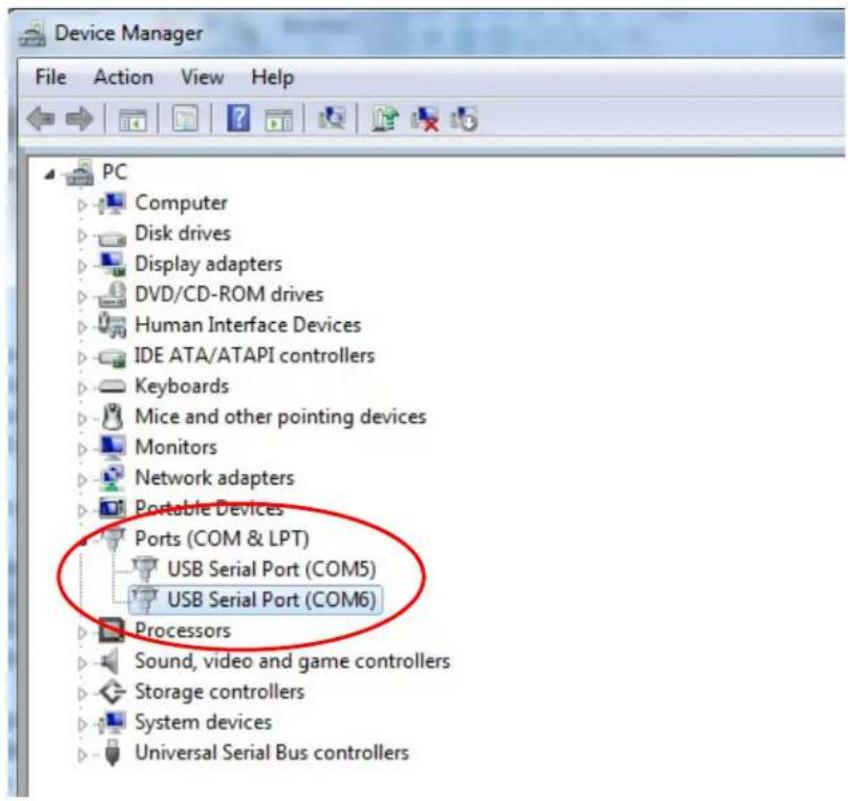This screenshot has width=848, height=801.
Task: Click the Back arrow toolbar icon
Action: tap(41, 118)
